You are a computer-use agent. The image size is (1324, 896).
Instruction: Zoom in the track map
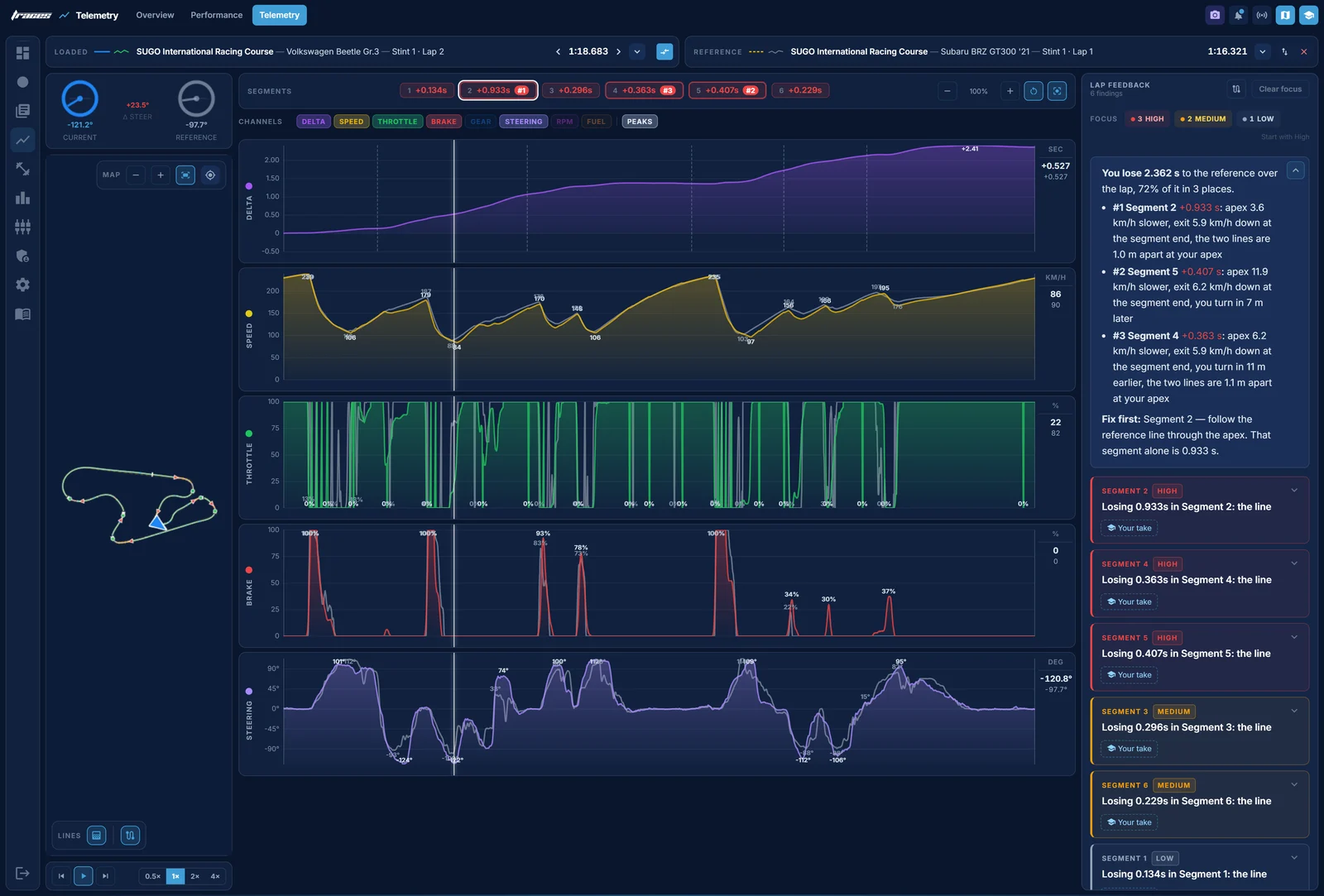161,175
